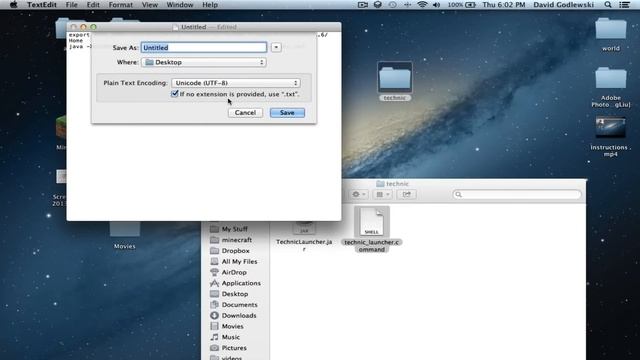Open Notification Center list icon
640x360 pixels.
624,5
